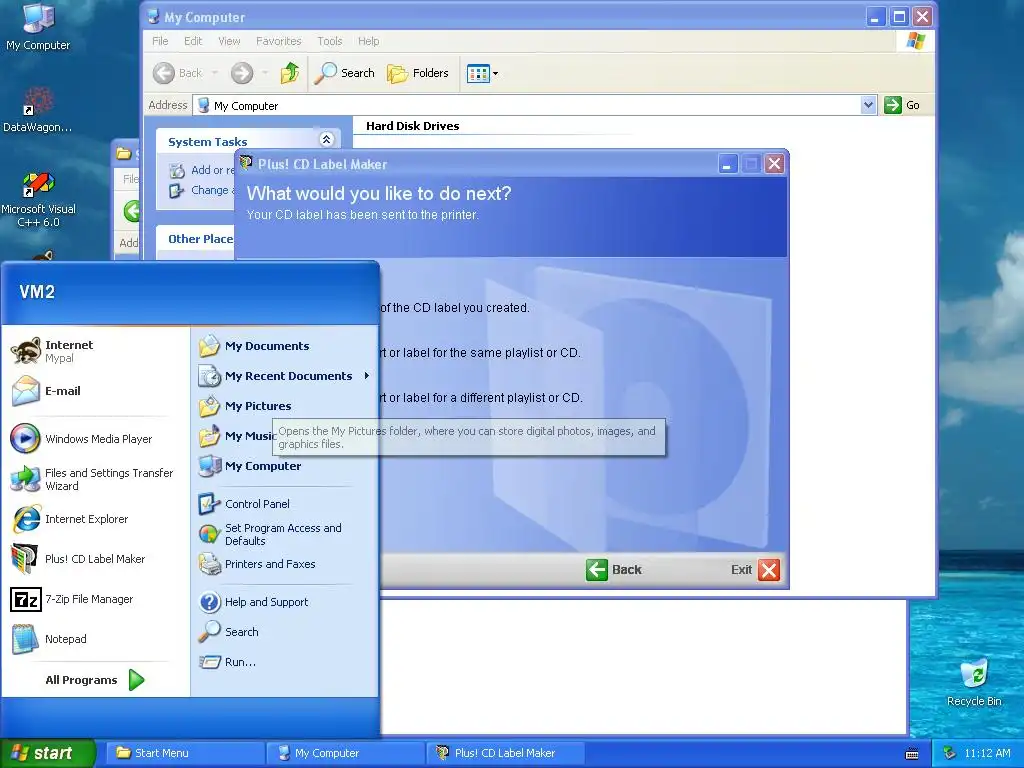This screenshot has width=1024, height=768.
Task: Click the clock showing 11:12 AM
Action: click(x=987, y=754)
